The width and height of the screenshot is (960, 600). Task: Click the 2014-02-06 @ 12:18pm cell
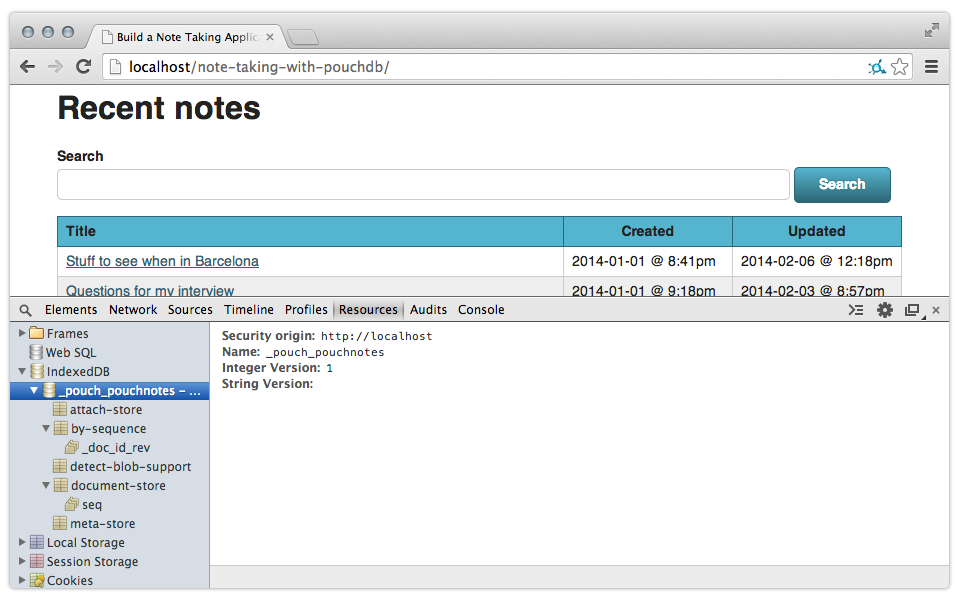click(817, 261)
